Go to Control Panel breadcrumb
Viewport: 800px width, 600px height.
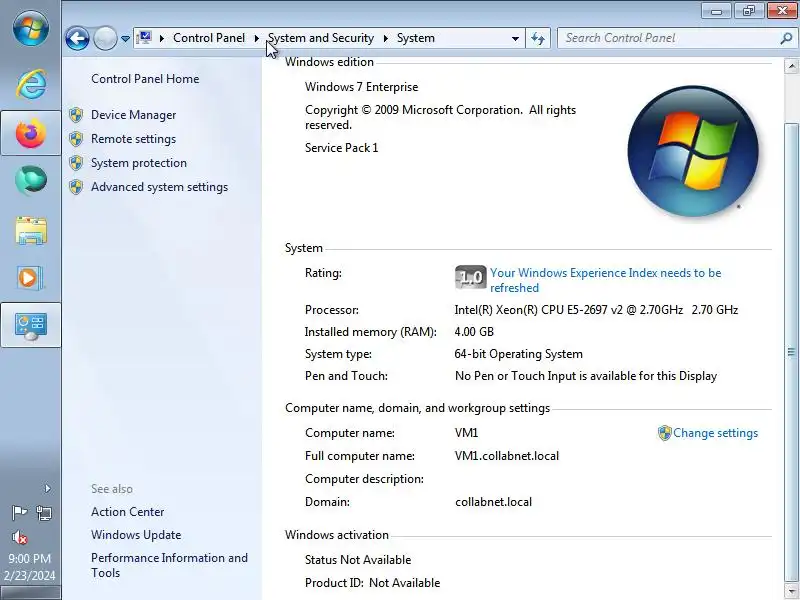pos(209,38)
